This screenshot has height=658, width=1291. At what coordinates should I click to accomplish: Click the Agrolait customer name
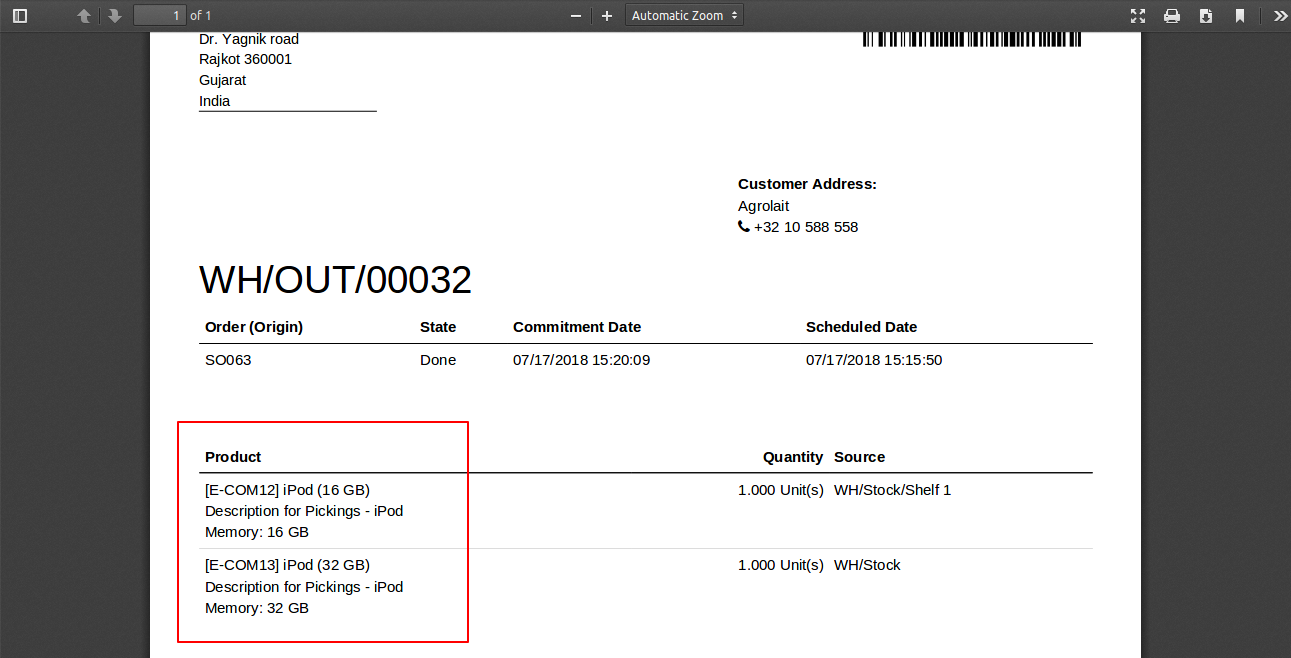[764, 206]
